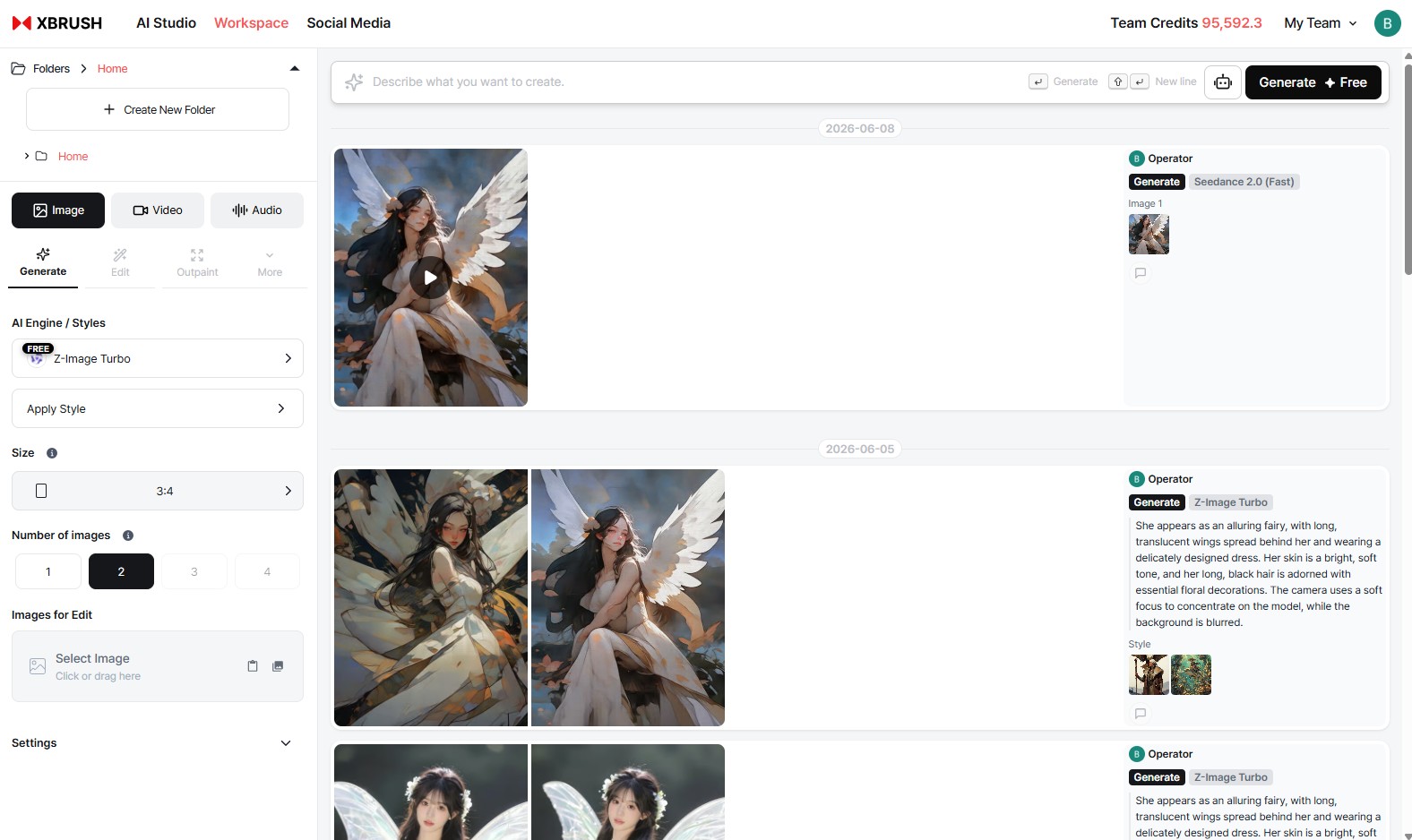This screenshot has height=840, width=1412.
Task: Click the Enter key Generate hint
Action: [1063, 81]
